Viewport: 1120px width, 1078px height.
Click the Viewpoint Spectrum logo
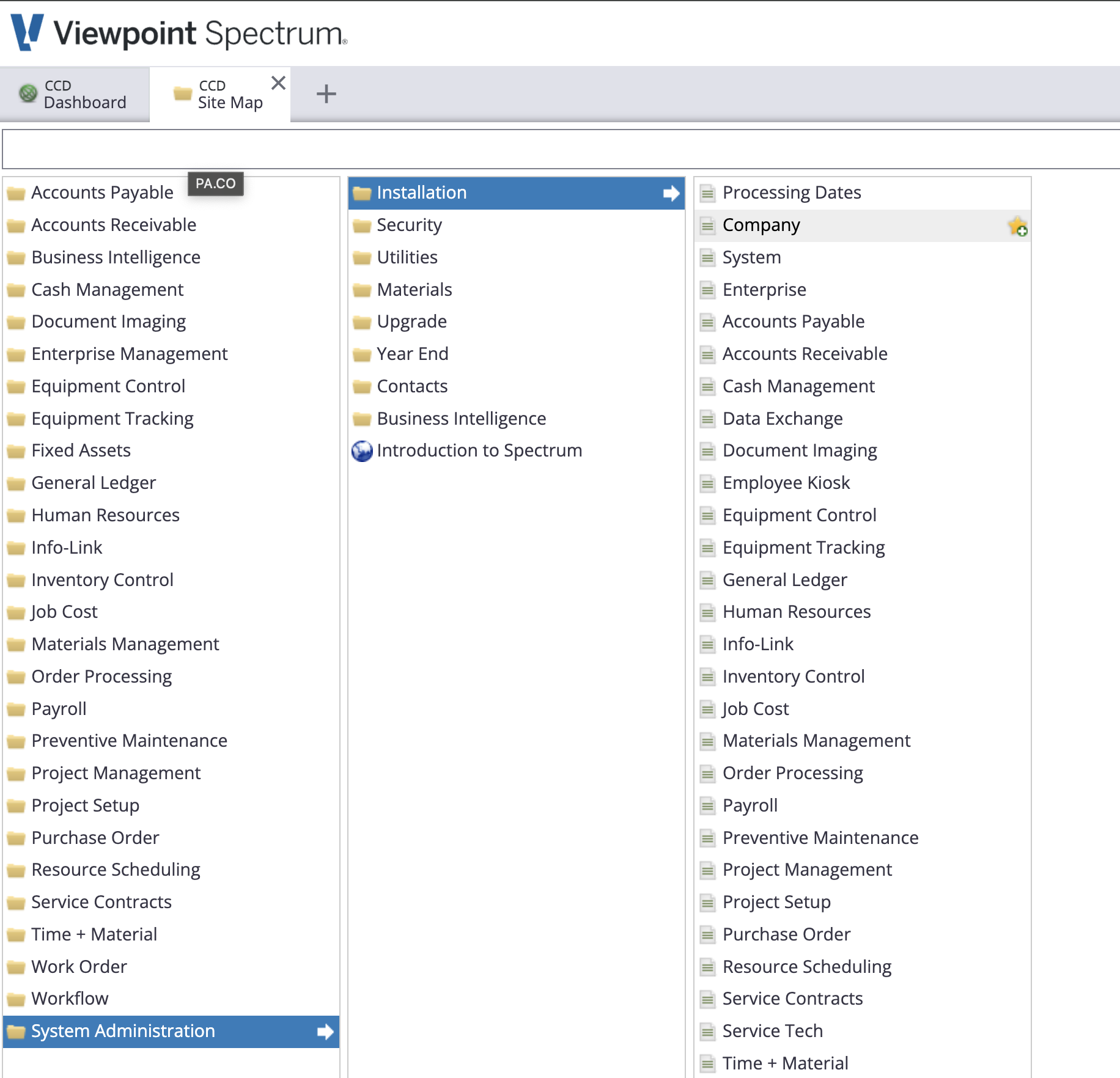tap(179, 33)
